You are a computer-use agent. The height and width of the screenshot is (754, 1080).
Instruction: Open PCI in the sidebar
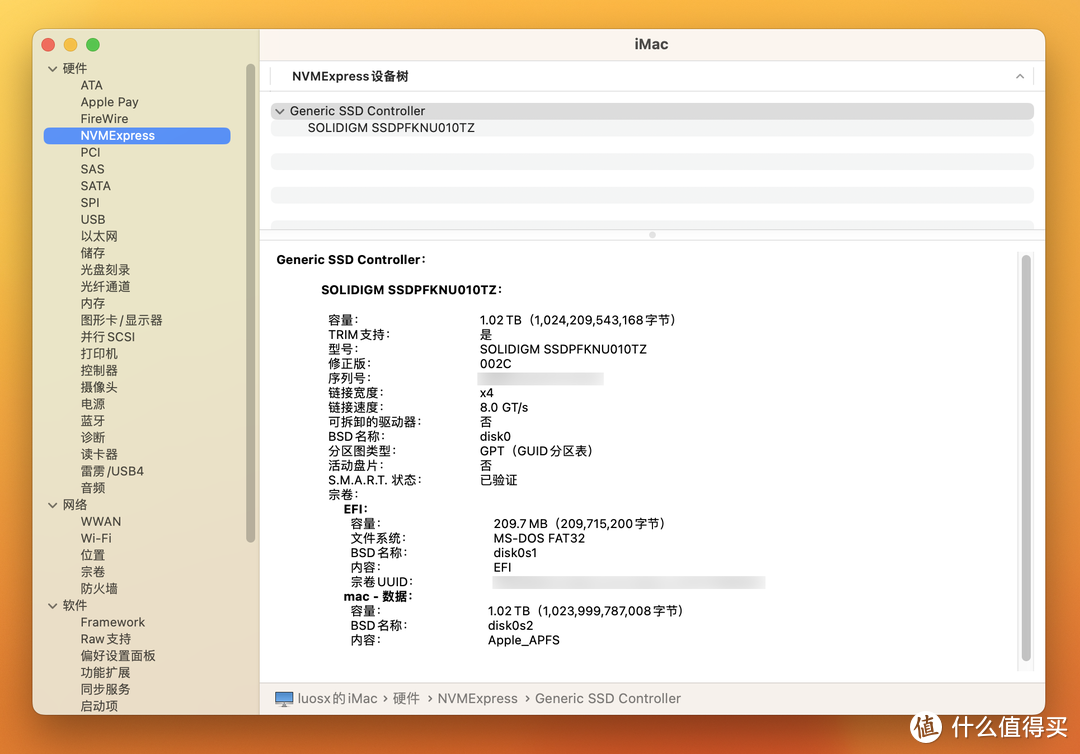click(90, 152)
